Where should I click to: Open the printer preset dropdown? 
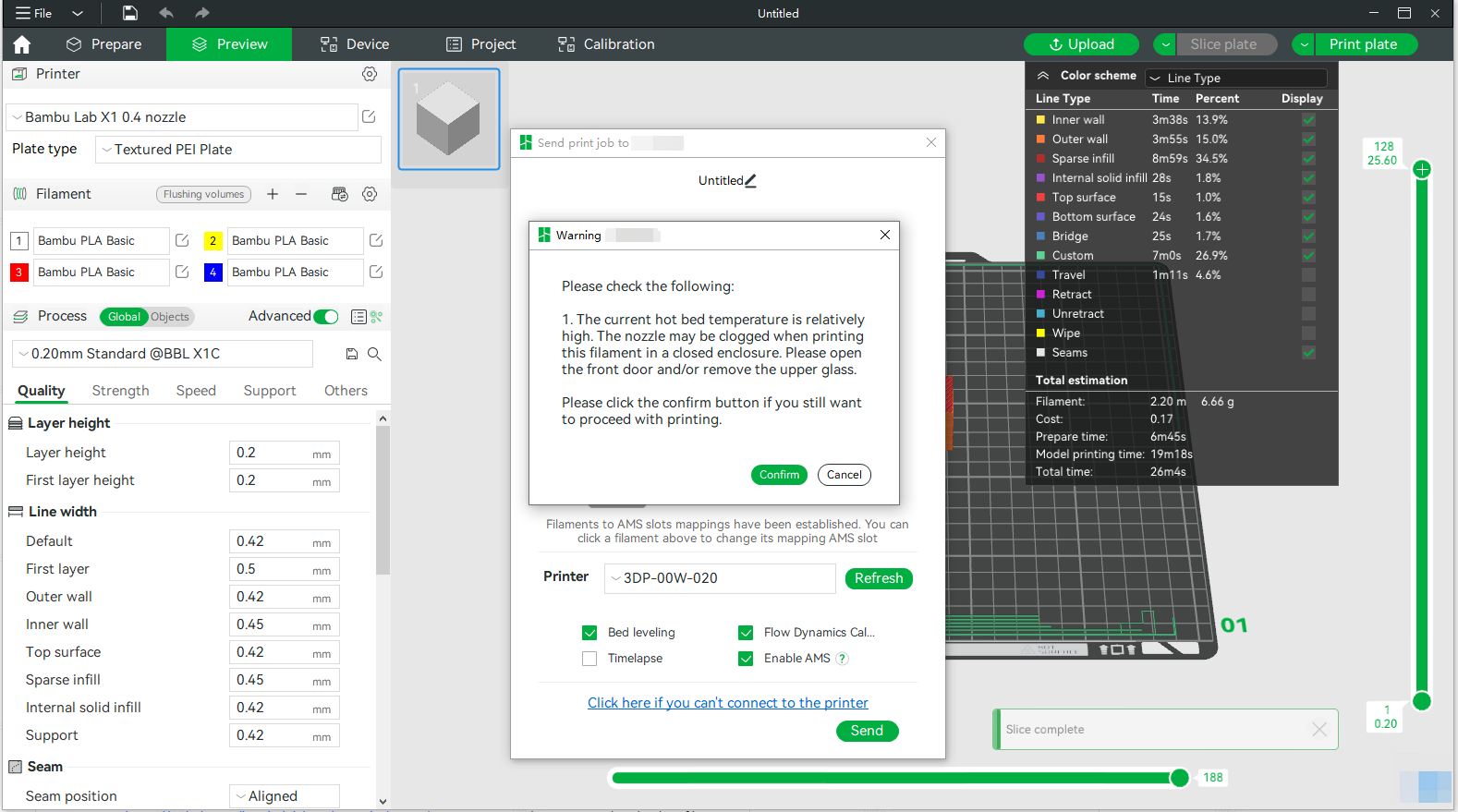[182, 117]
